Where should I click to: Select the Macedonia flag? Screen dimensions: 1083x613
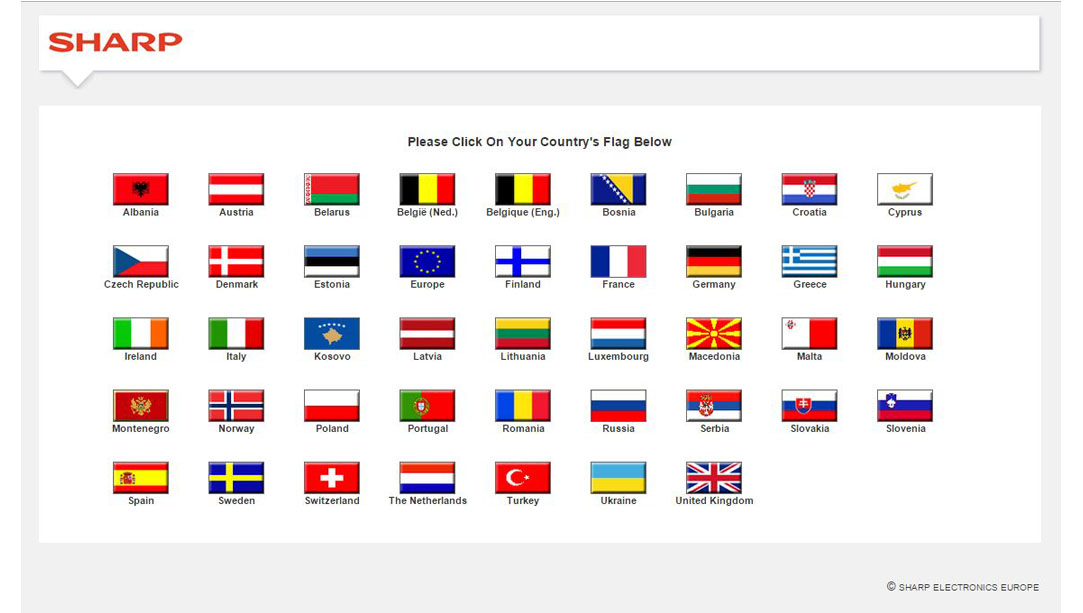click(x=713, y=333)
